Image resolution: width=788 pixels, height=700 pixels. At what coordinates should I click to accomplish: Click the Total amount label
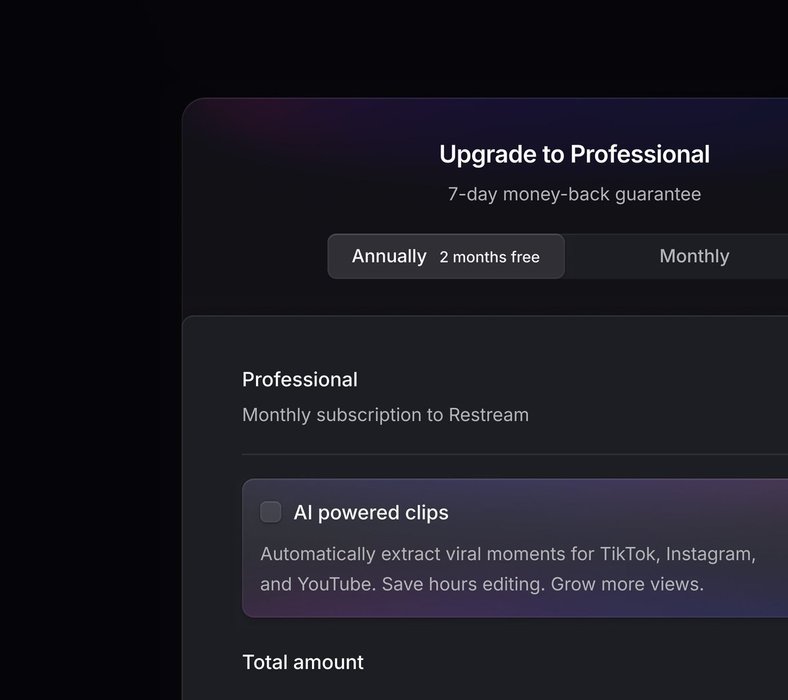(303, 662)
